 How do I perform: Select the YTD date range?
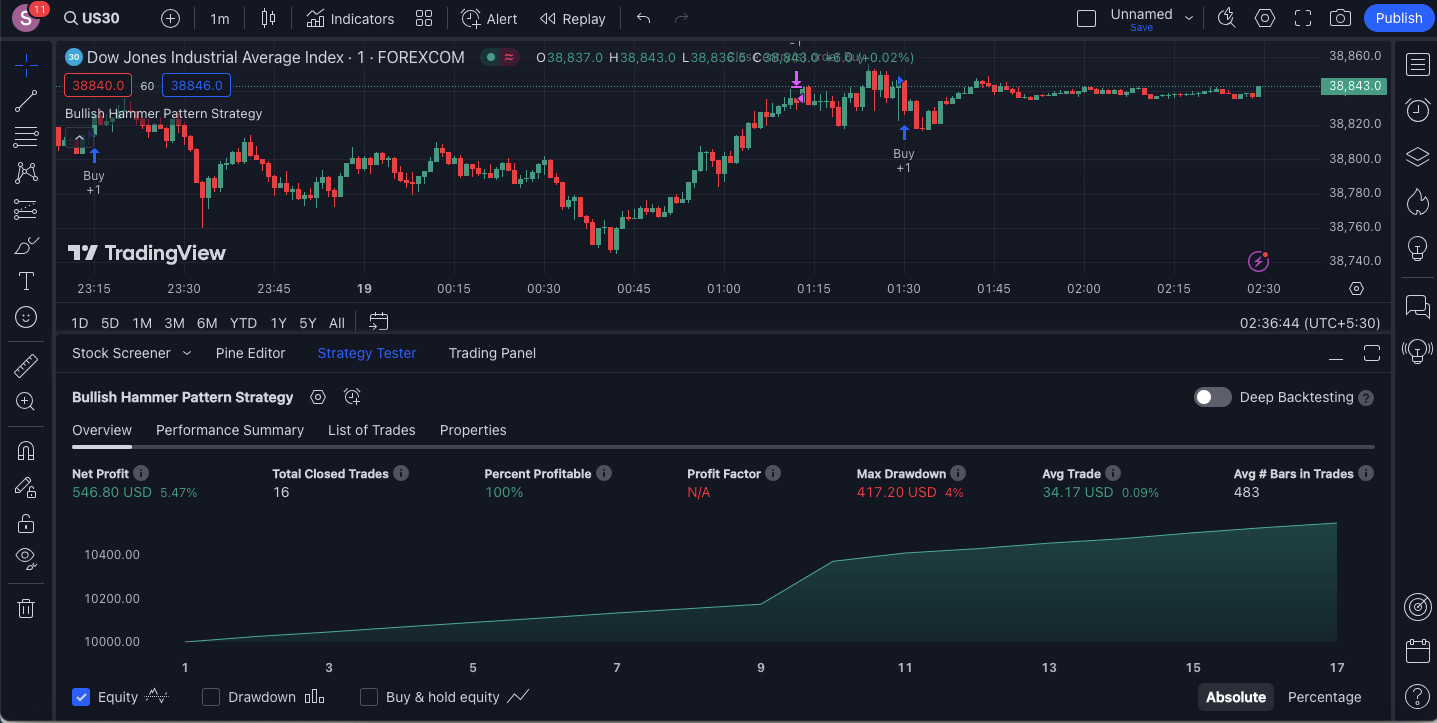pyautogui.click(x=243, y=323)
